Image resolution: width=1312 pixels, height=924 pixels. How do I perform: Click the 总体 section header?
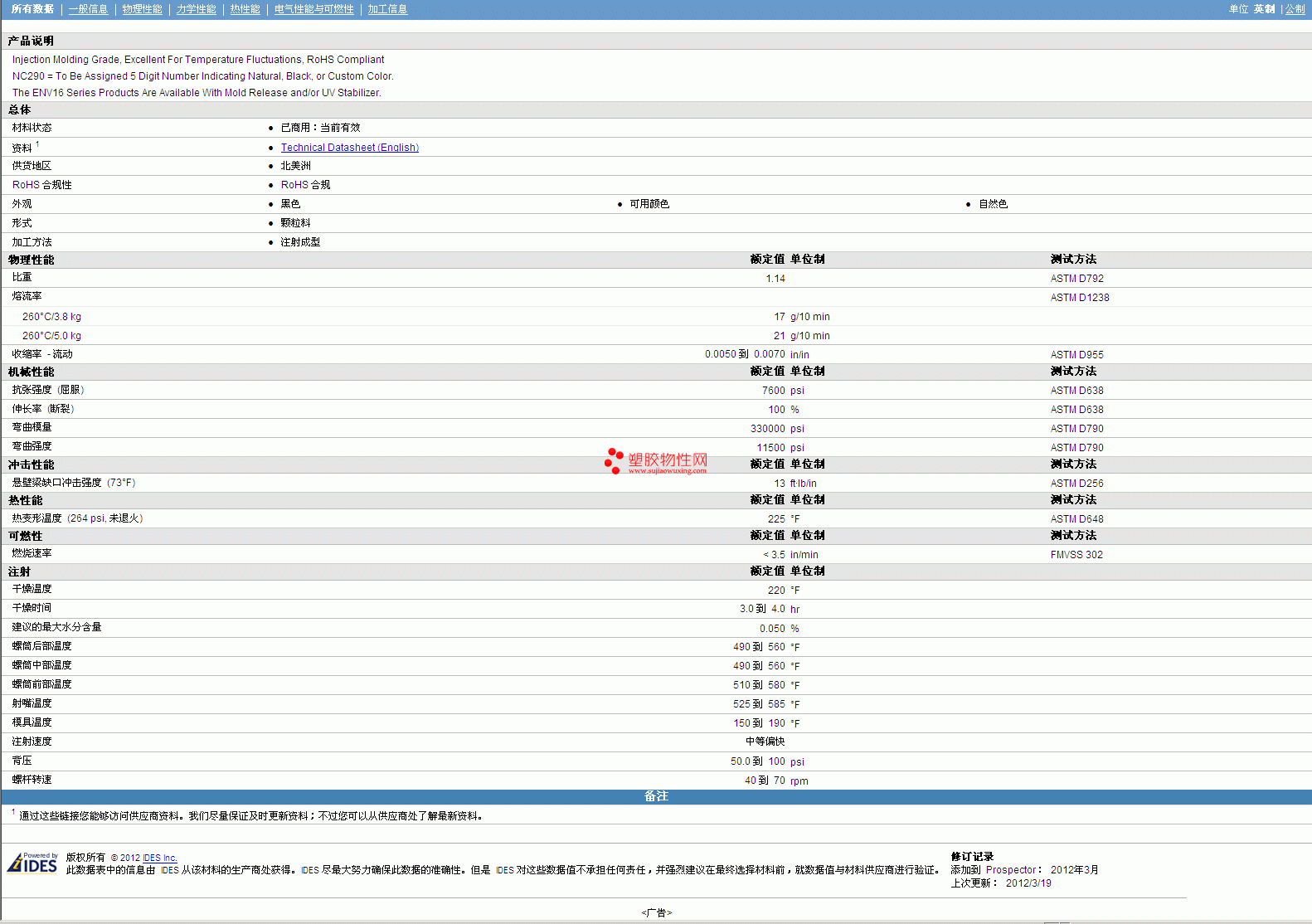(x=19, y=110)
